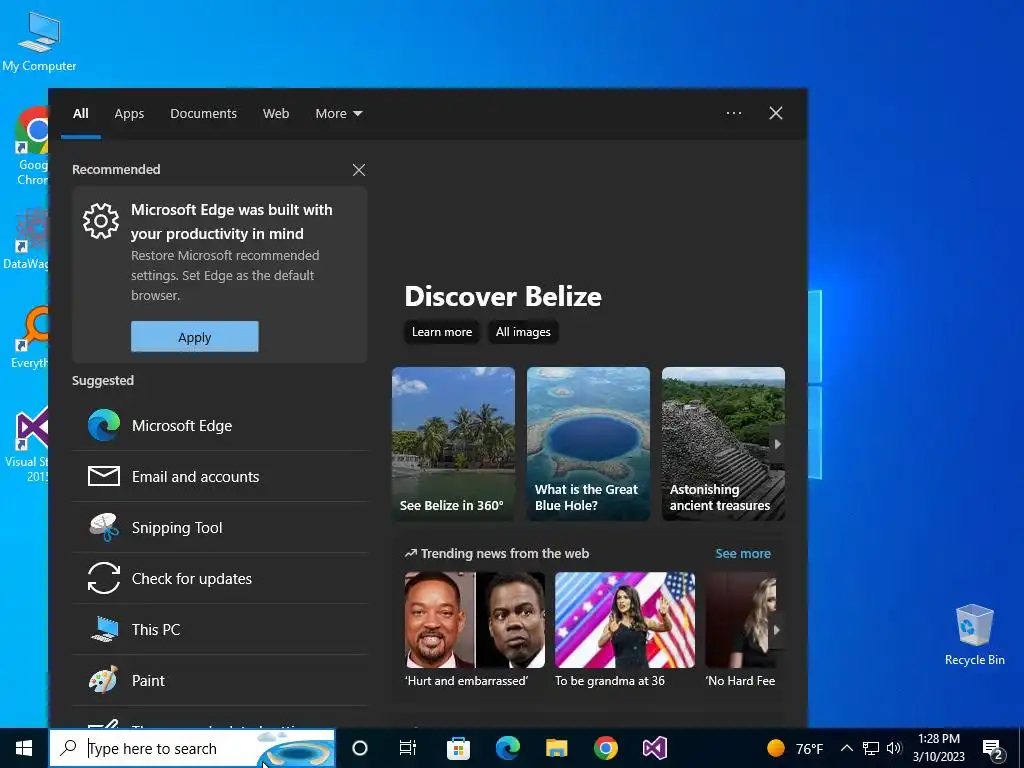
Task: Select the Visual Studio desktop shortcut
Action: 29,444
